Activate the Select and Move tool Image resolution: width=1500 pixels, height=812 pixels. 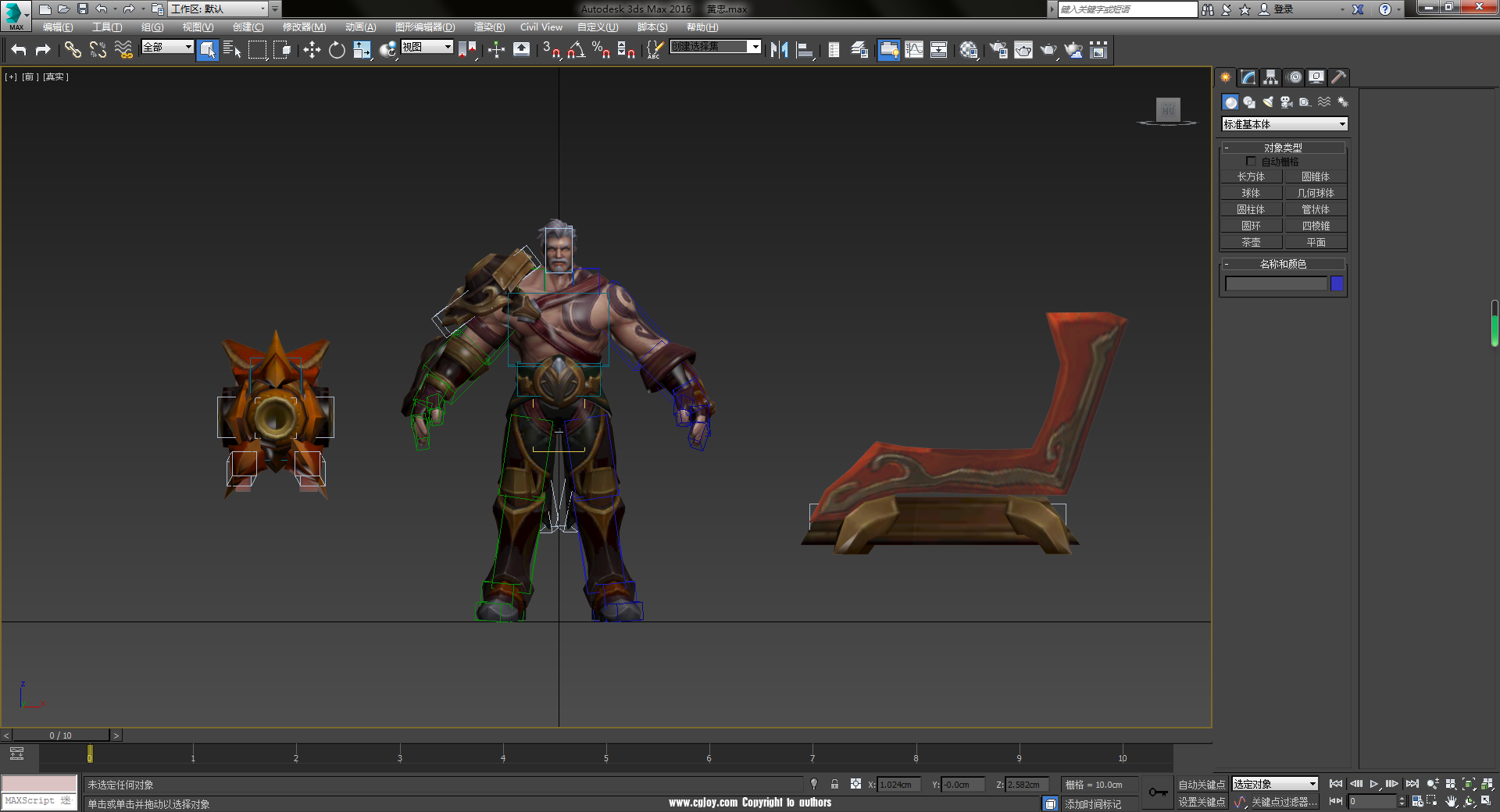(x=312, y=50)
